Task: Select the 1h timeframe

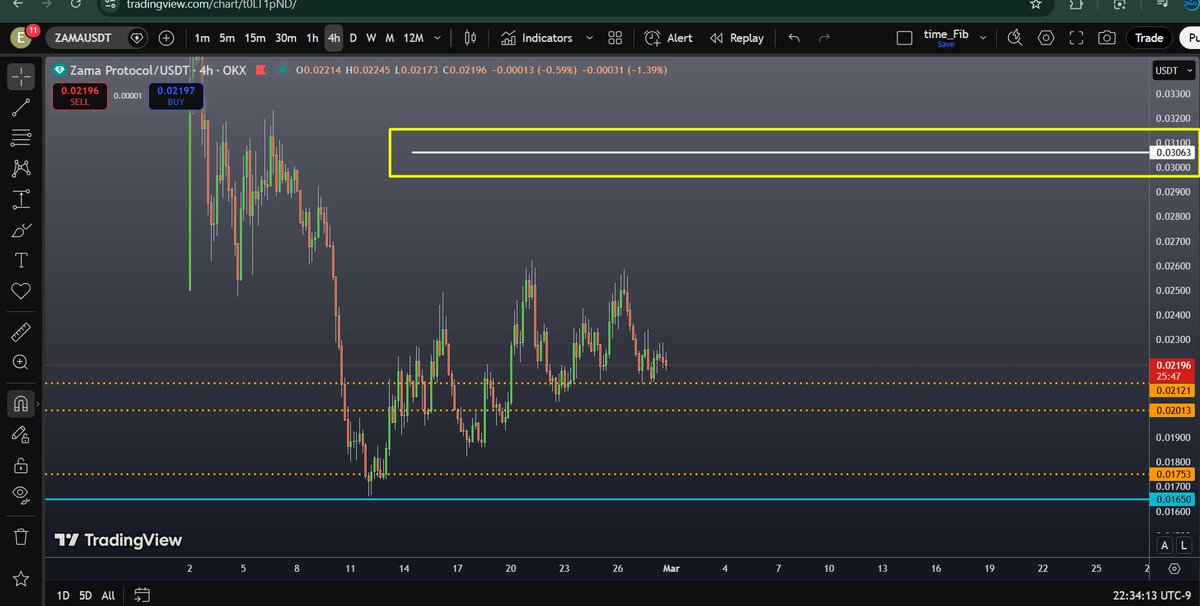Action: pyautogui.click(x=312, y=38)
